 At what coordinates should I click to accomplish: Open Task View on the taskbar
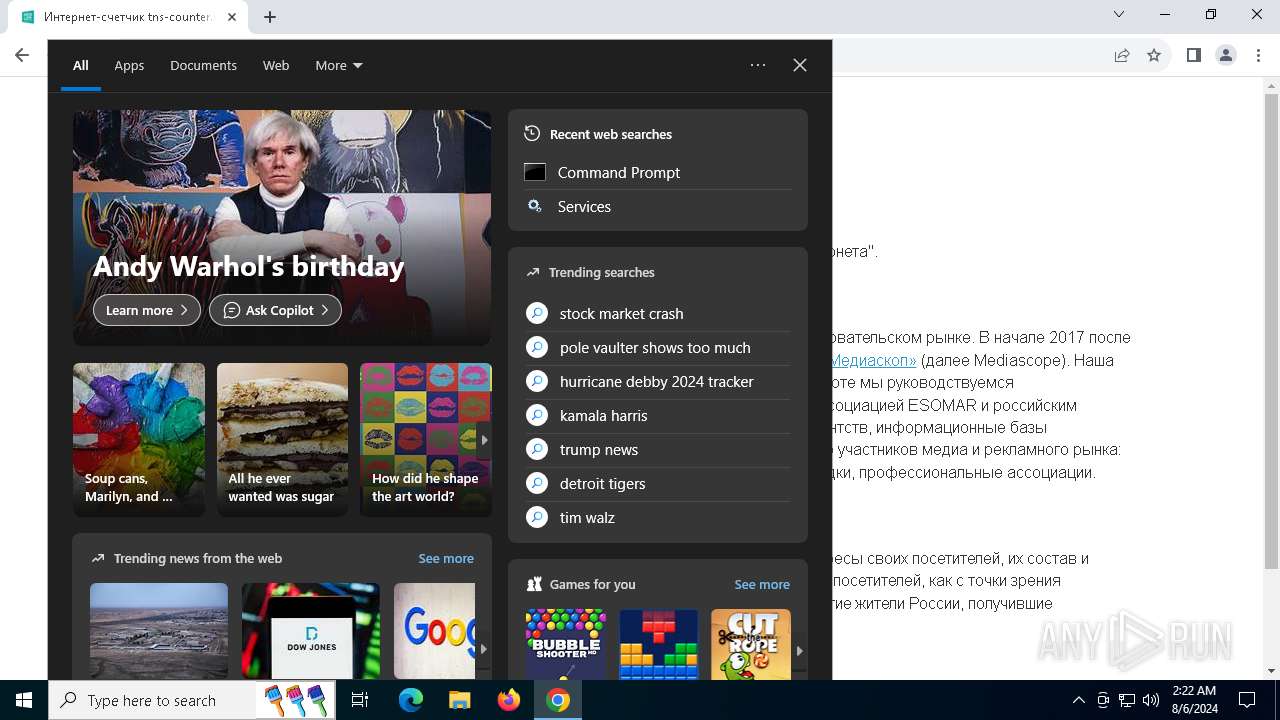pyautogui.click(x=360, y=700)
